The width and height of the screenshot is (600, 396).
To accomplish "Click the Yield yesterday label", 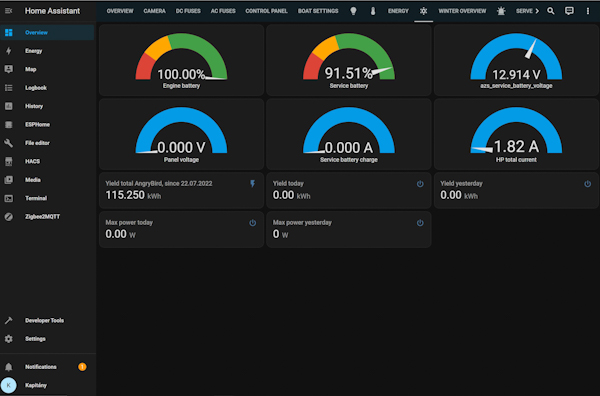I will pyautogui.click(x=461, y=184).
